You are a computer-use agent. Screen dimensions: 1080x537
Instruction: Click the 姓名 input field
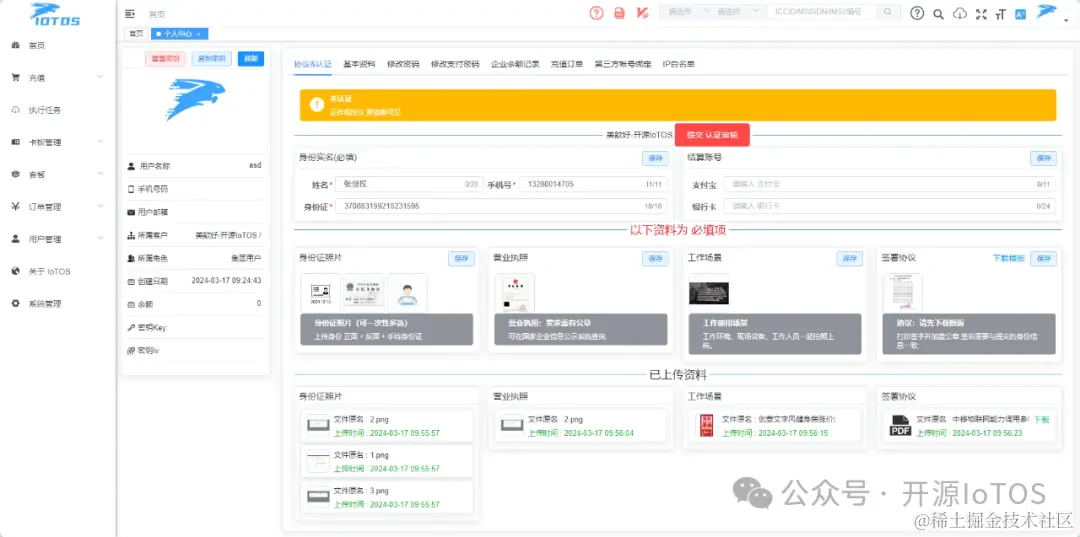click(408, 185)
